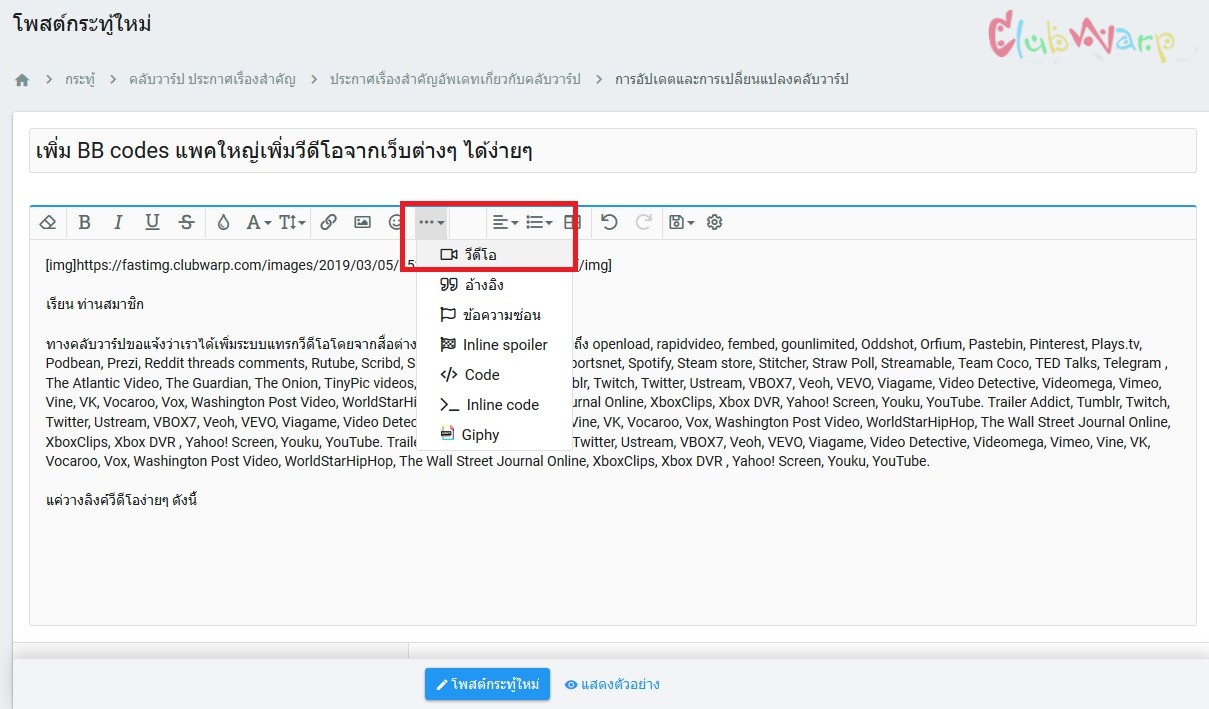Click the แสดงตัวอย่าง preview link

click(612, 685)
